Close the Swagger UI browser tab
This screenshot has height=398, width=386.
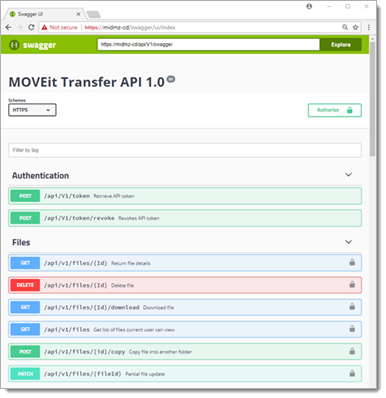point(78,14)
